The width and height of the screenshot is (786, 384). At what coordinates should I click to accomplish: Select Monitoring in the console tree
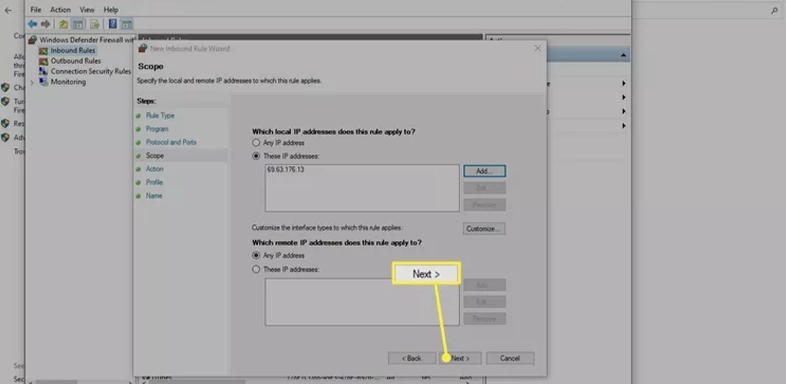point(68,82)
